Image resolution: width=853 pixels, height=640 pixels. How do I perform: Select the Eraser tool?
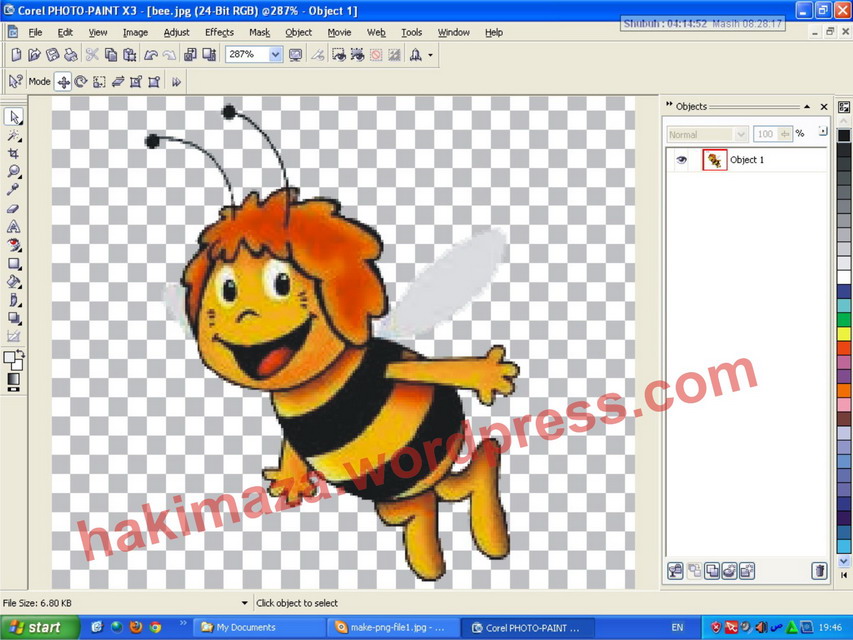coord(14,208)
